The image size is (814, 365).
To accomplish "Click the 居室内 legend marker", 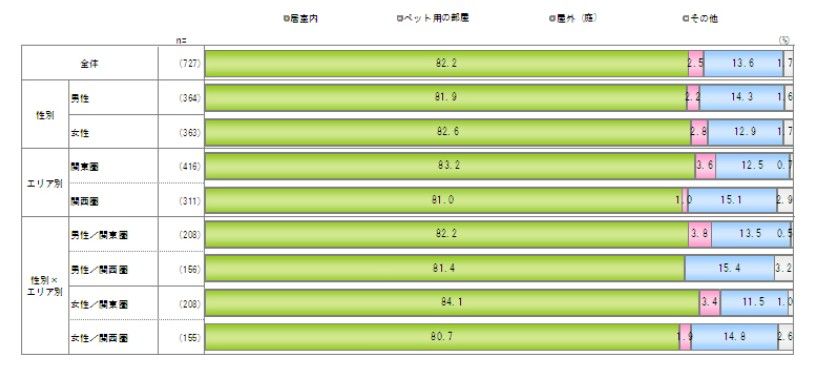I will (286, 19).
